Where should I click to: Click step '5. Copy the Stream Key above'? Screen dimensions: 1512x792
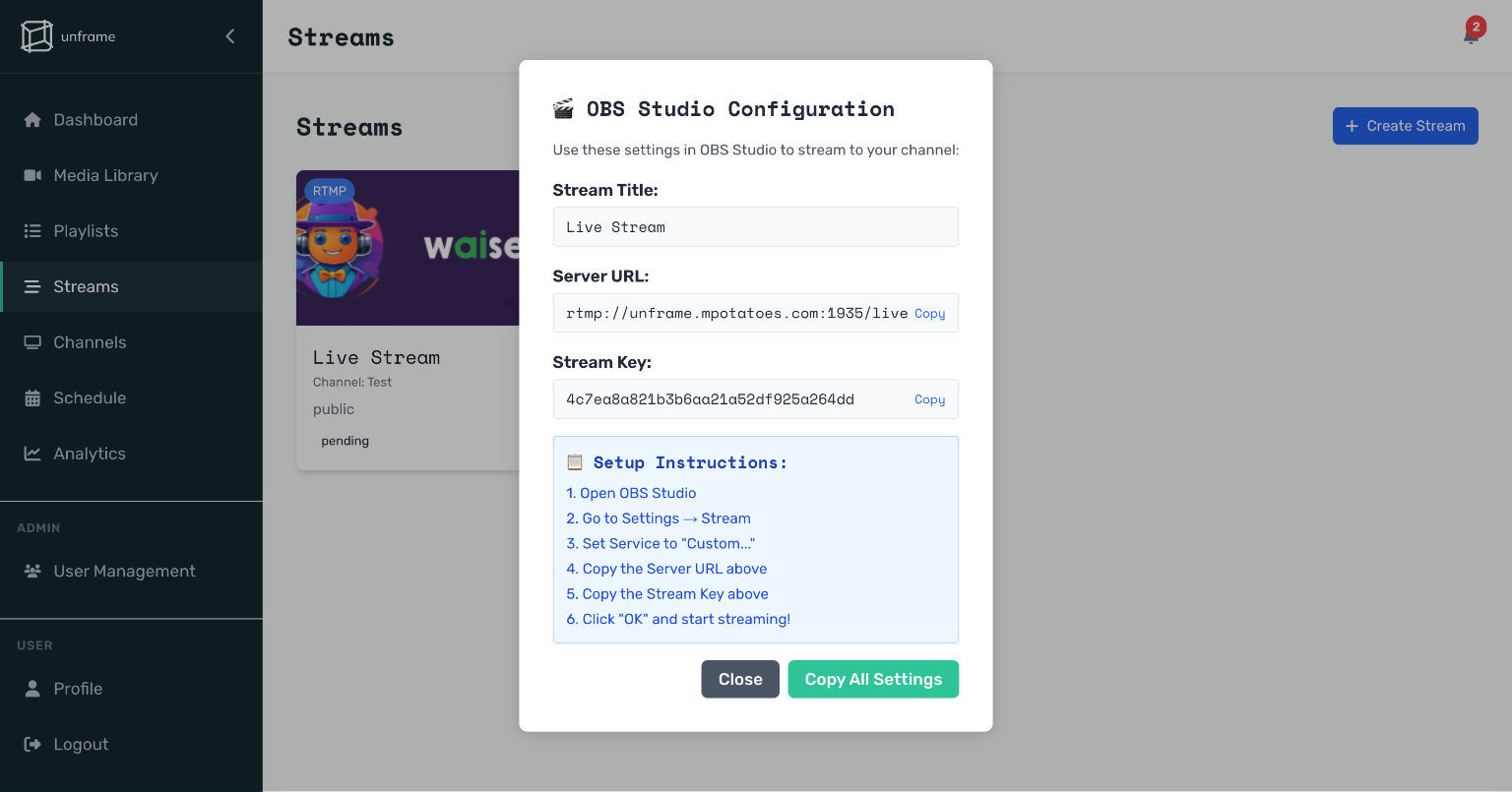[x=667, y=594]
